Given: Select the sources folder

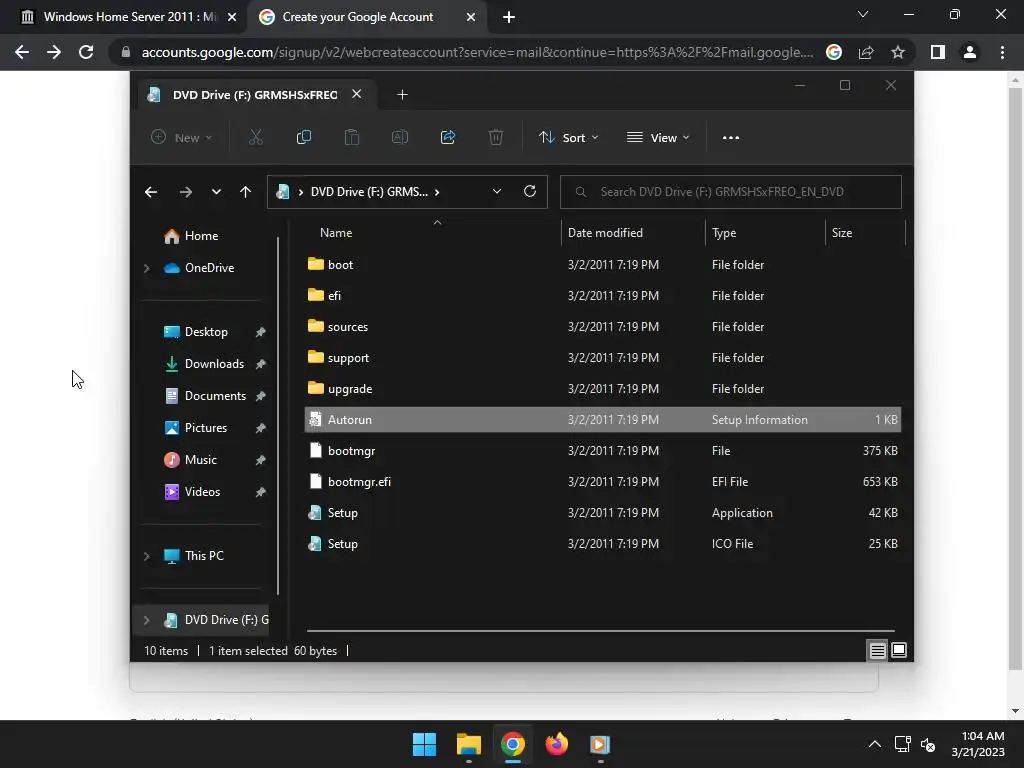Looking at the screenshot, I should click(603, 327).
